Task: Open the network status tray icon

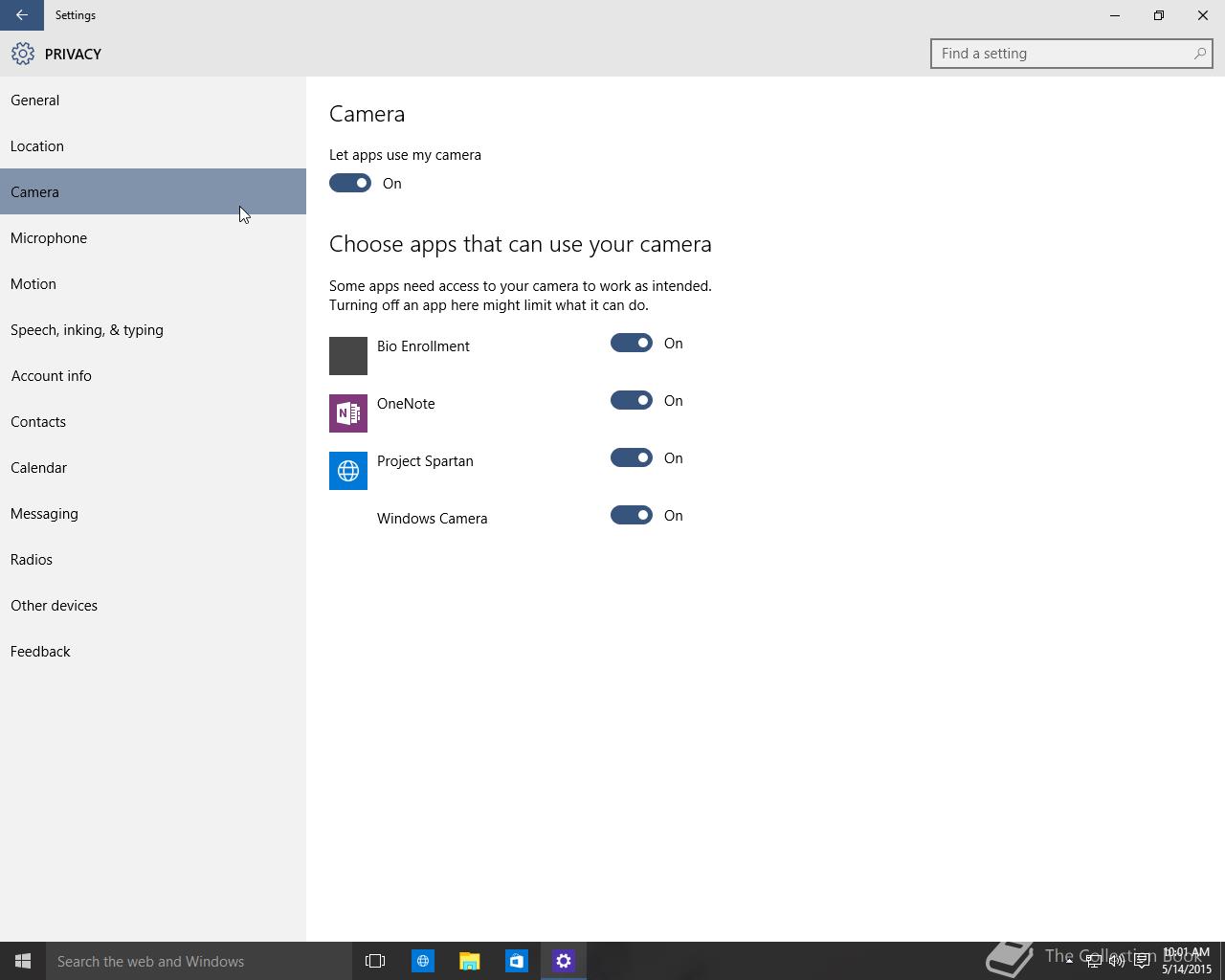Action: click(1093, 961)
